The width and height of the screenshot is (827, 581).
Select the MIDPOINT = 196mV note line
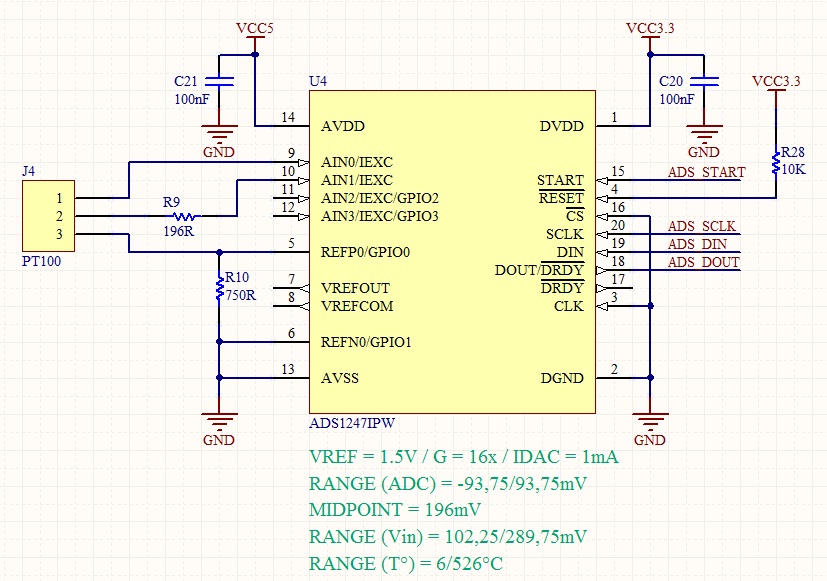pyautogui.click(x=395, y=510)
